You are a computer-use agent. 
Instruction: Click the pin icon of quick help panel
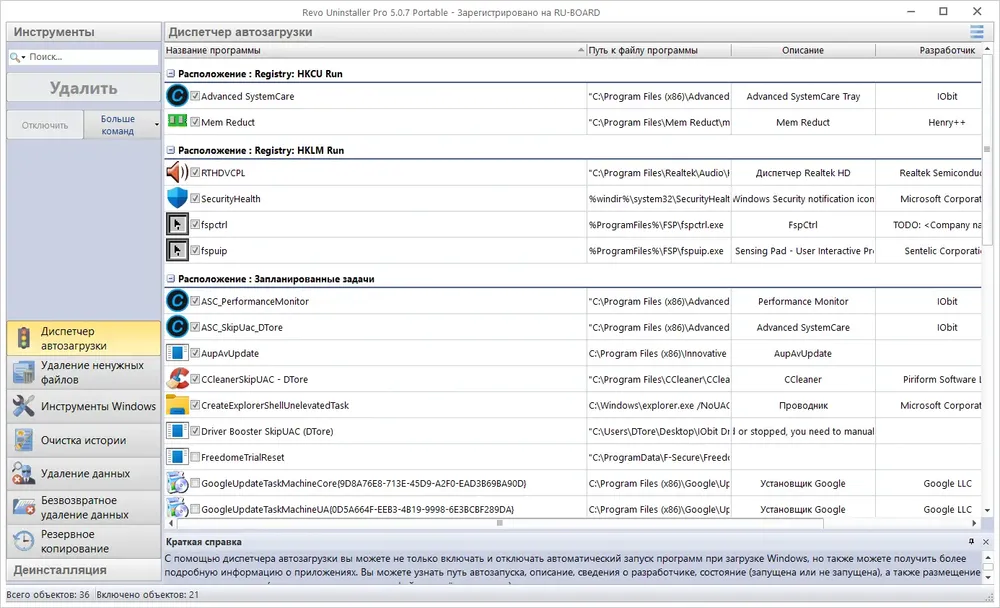(x=971, y=542)
